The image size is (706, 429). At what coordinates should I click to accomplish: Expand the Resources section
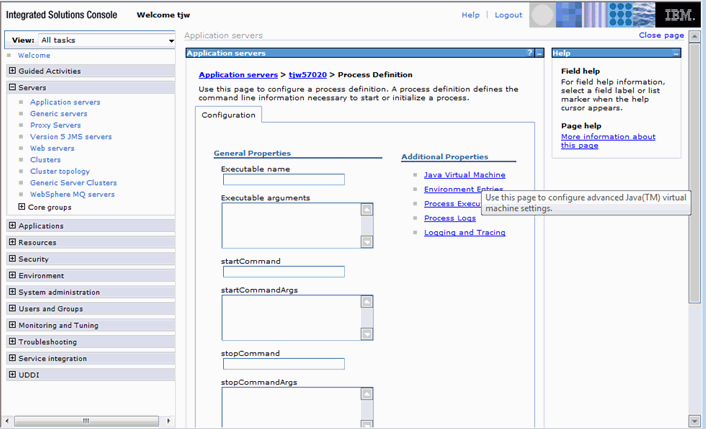(12, 242)
